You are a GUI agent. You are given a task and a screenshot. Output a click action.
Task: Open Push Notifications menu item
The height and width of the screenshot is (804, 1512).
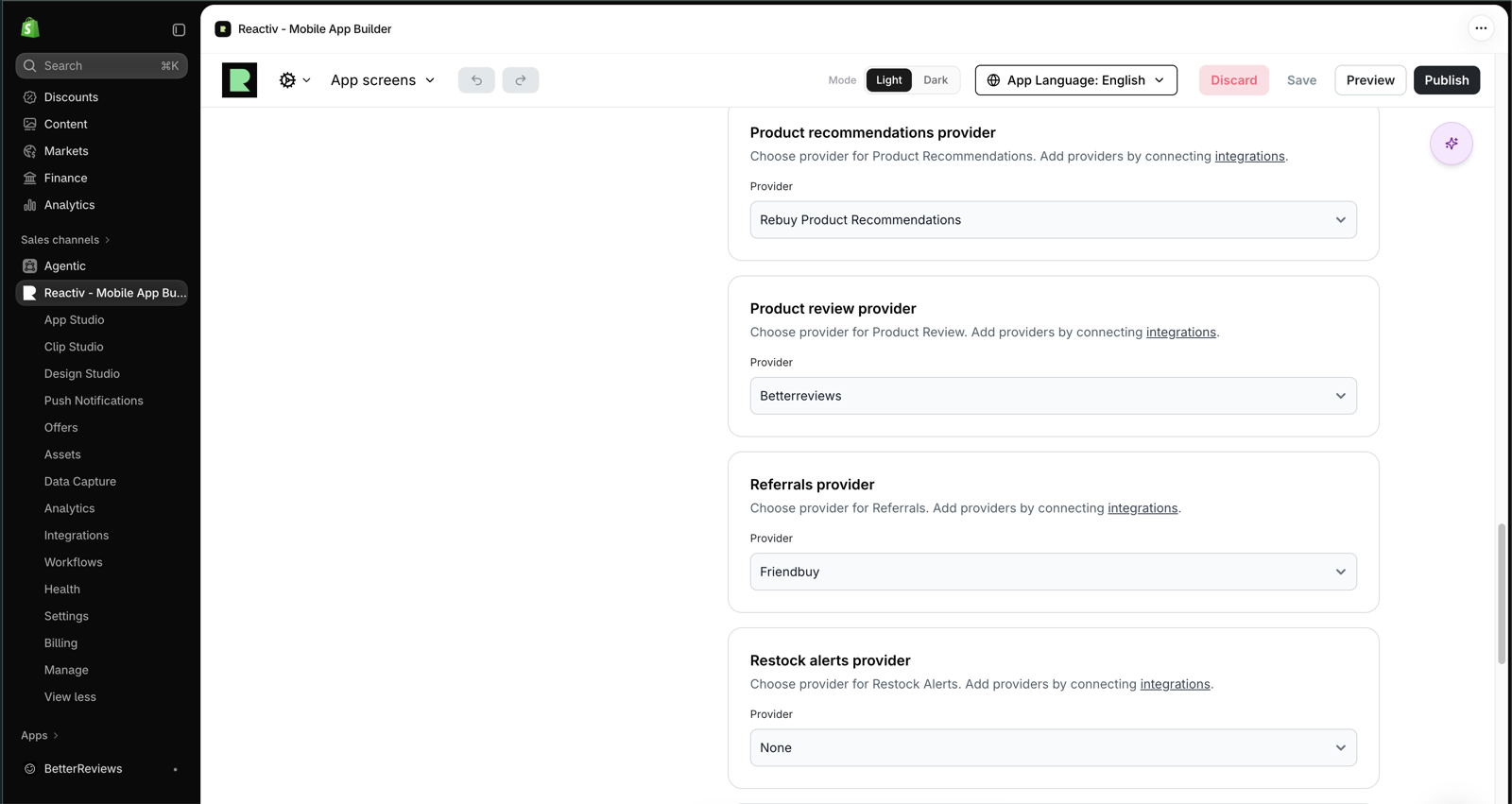click(x=94, y=401)
